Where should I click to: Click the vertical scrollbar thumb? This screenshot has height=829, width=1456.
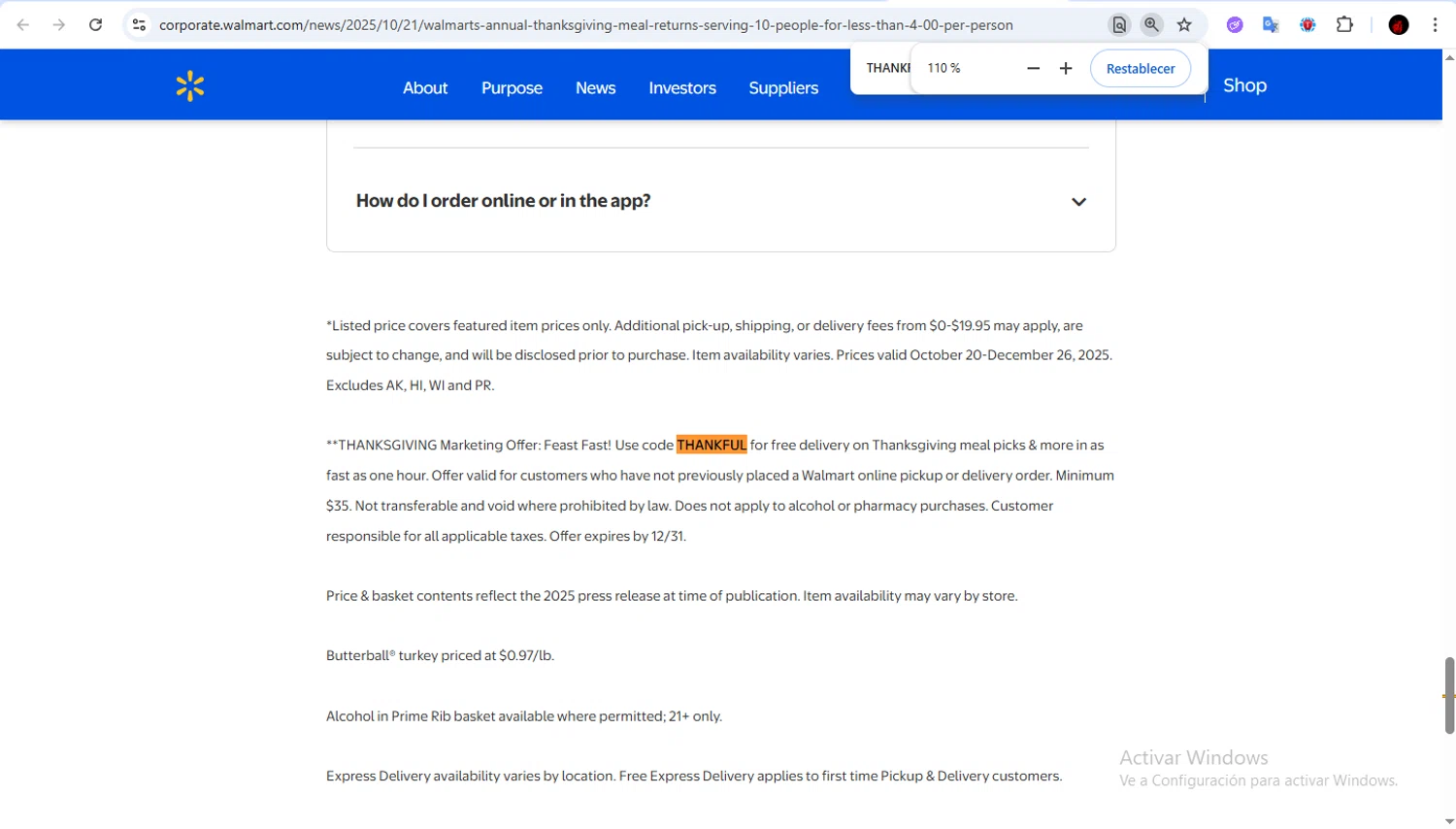point(1449,695)
